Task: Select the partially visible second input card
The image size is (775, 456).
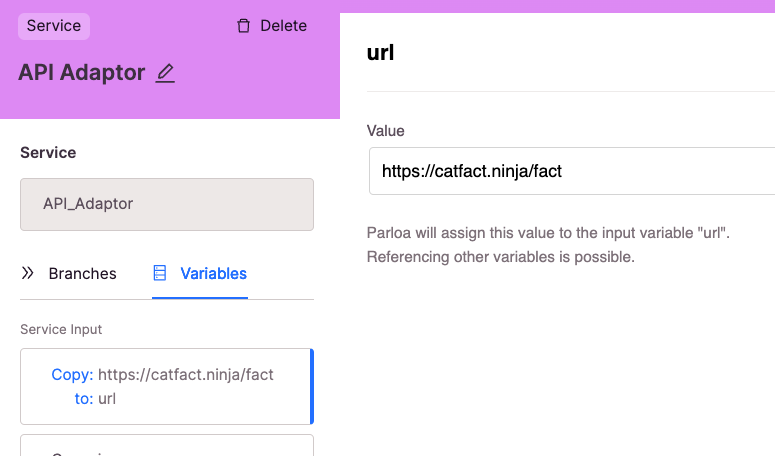Action: (x=167, y=445)
